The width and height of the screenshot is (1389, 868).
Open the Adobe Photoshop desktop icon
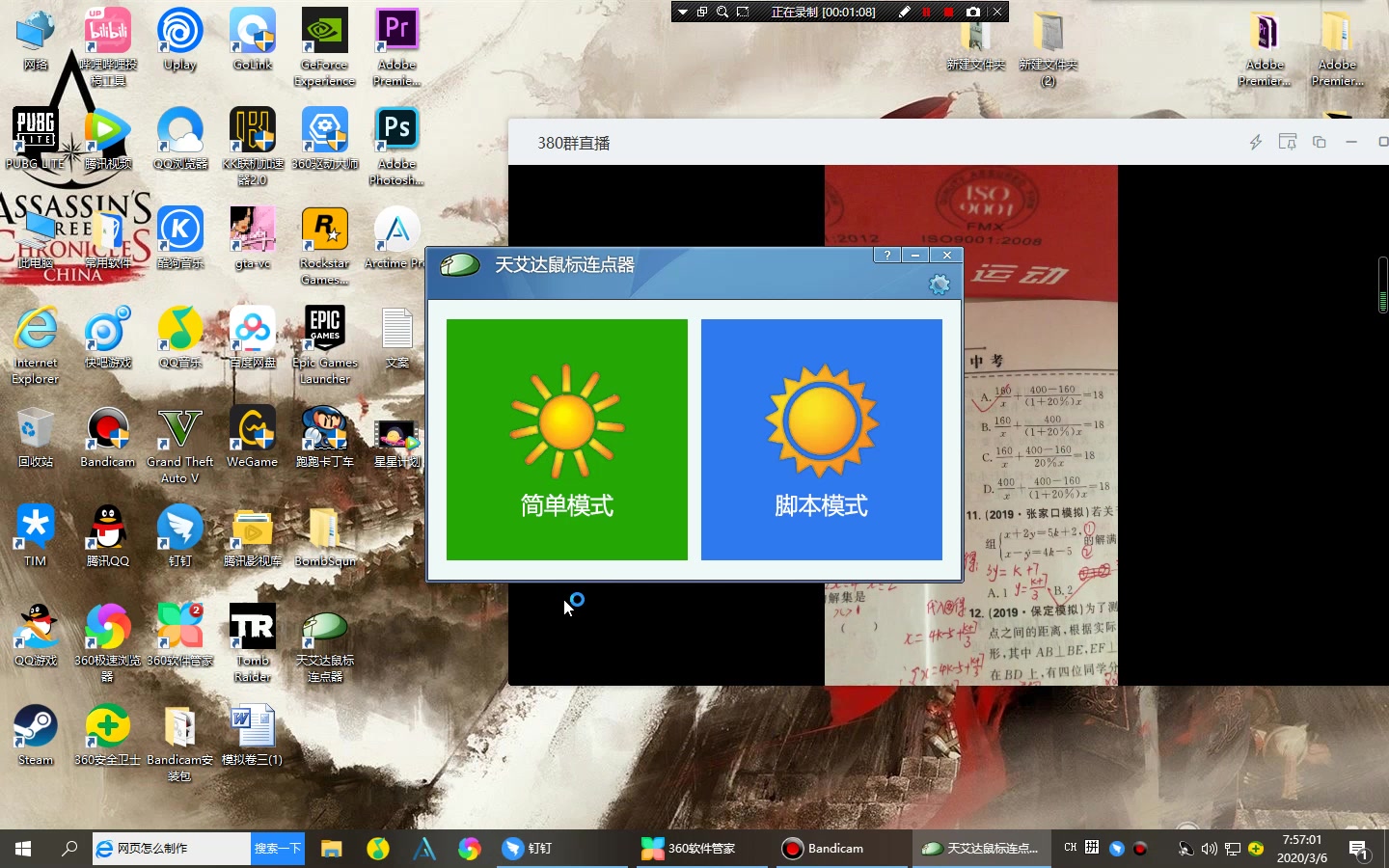coord(397,146)
